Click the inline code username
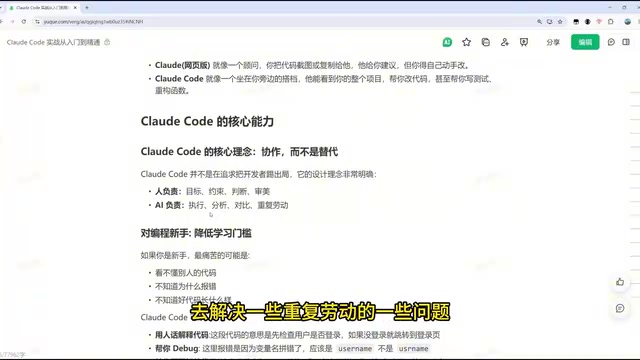Screen dimensions: 640x360 355,349
